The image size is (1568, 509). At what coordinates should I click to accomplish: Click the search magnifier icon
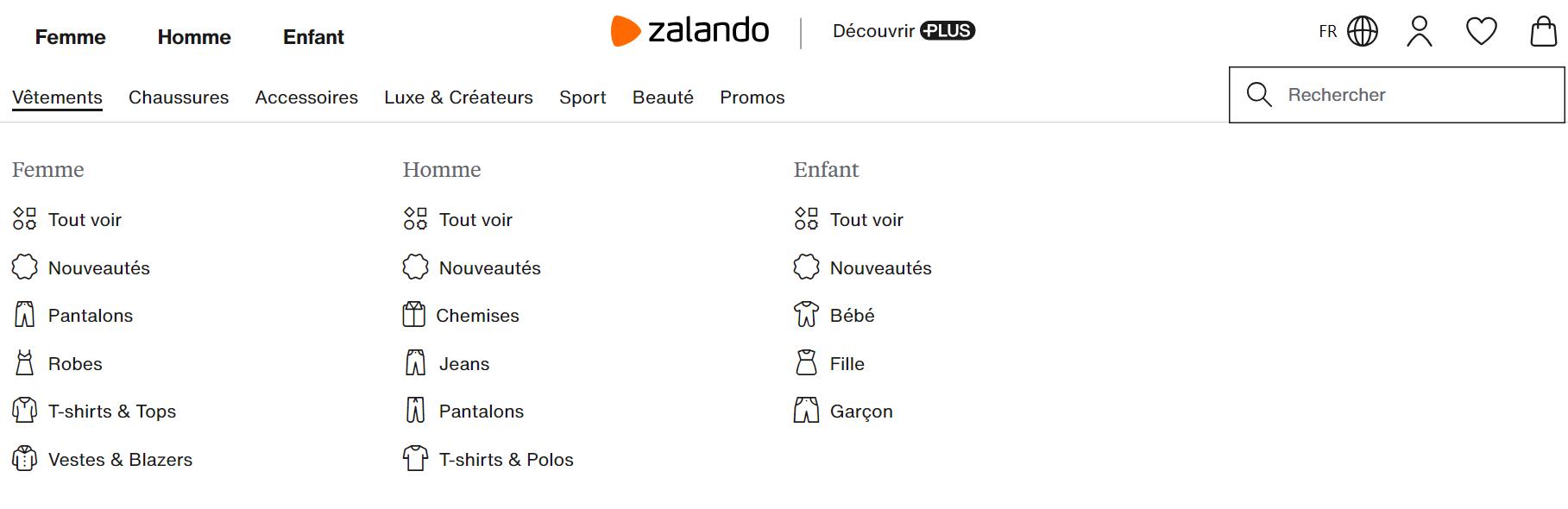click(1259, 95)
